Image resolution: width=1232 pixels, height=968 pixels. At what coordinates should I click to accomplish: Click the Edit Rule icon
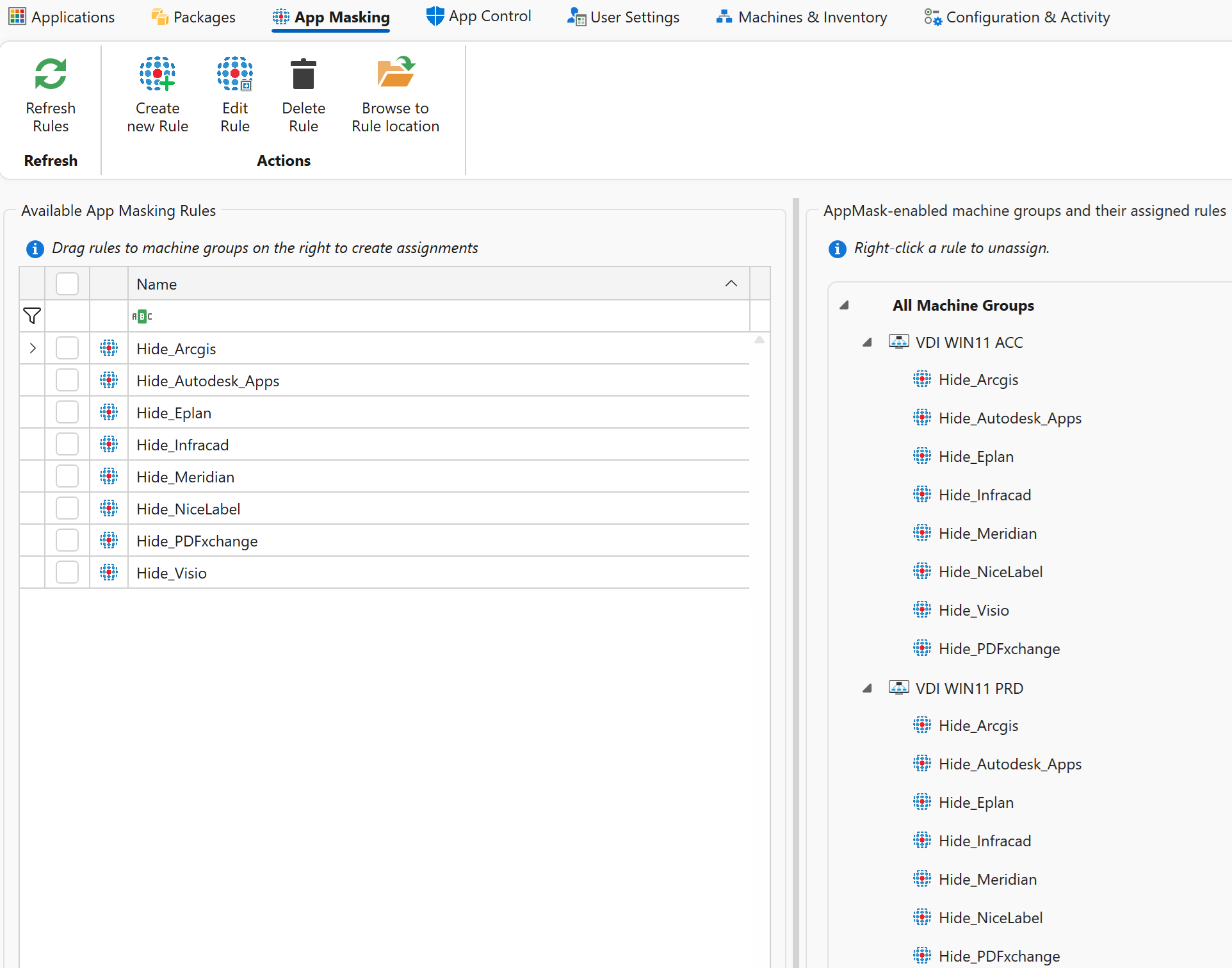coord(235,74)
